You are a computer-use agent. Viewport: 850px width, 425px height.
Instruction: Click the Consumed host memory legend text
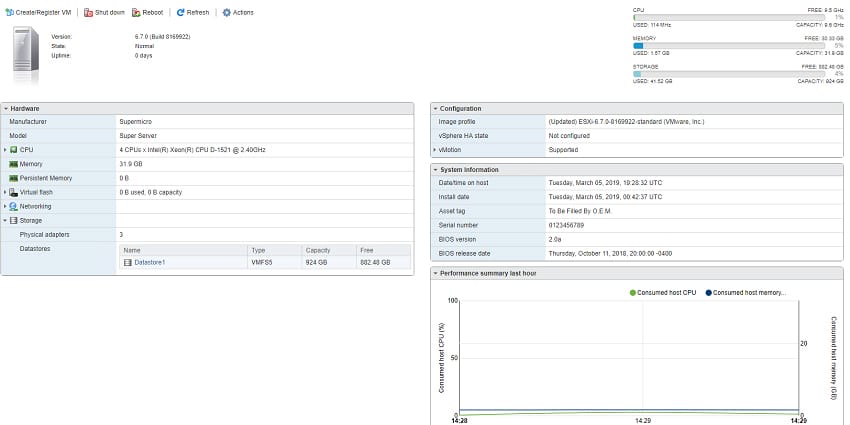tap(749, 293)
